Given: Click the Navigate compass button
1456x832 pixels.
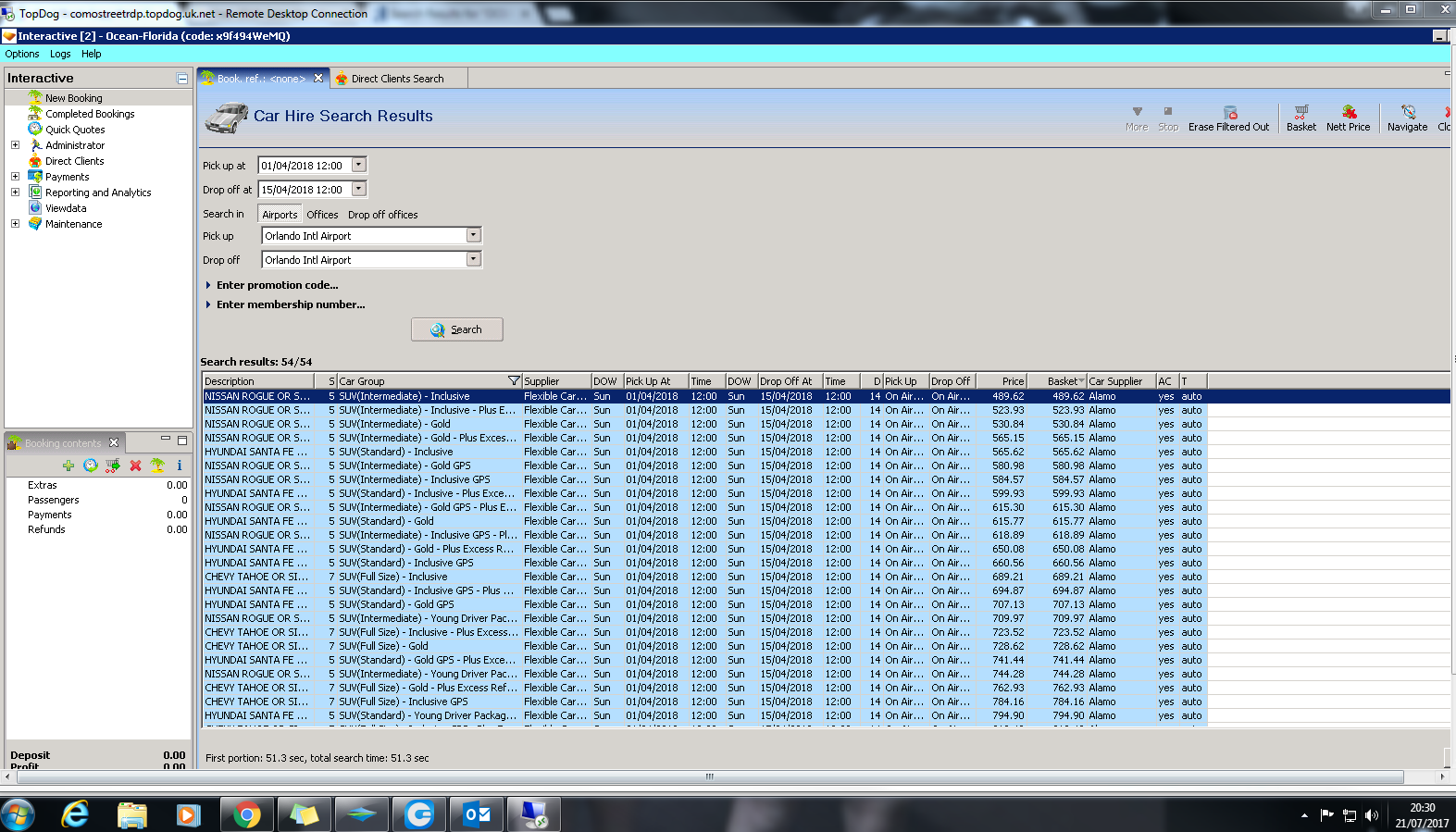Looking at the screenshot, I should (1407, 118).
